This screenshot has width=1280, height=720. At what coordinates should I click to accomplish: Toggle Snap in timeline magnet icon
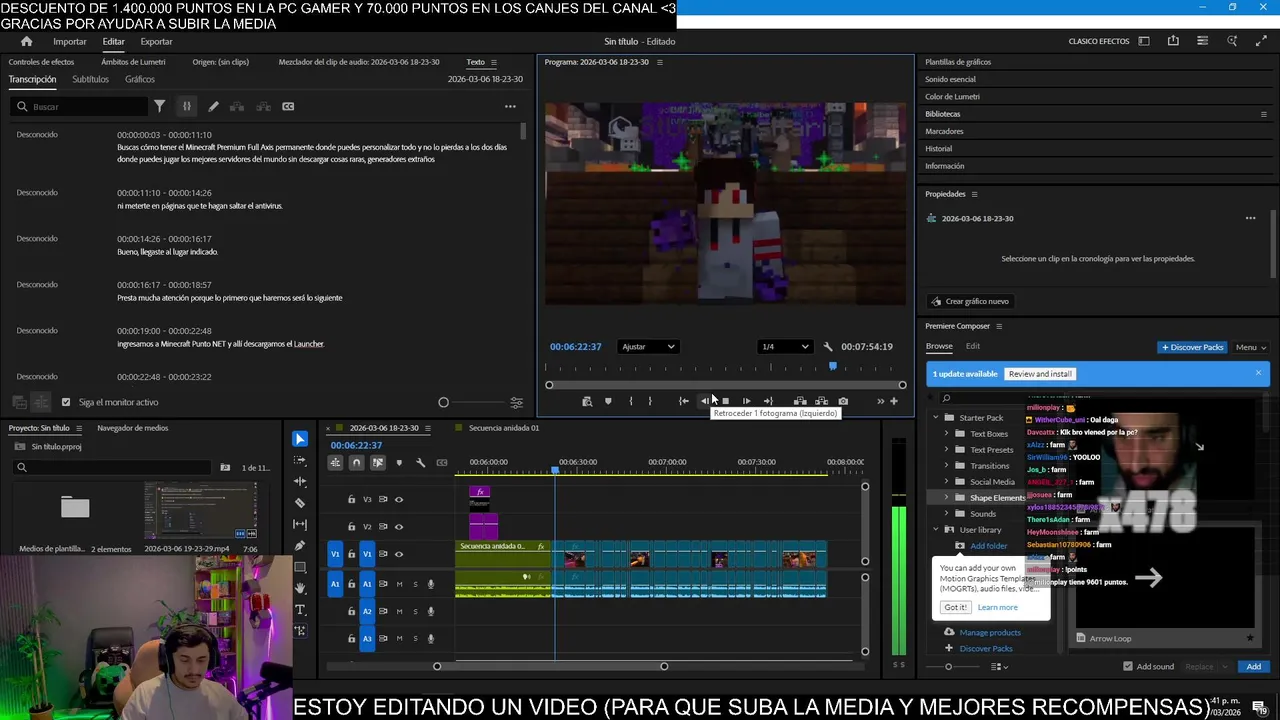click(356, 463)
